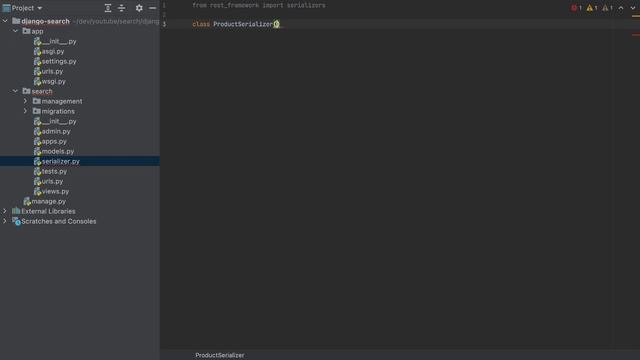Image resolution: width=640 pixels, height=360 pixels.
Task: Open models.py file
Action: [x=58, y=151]
